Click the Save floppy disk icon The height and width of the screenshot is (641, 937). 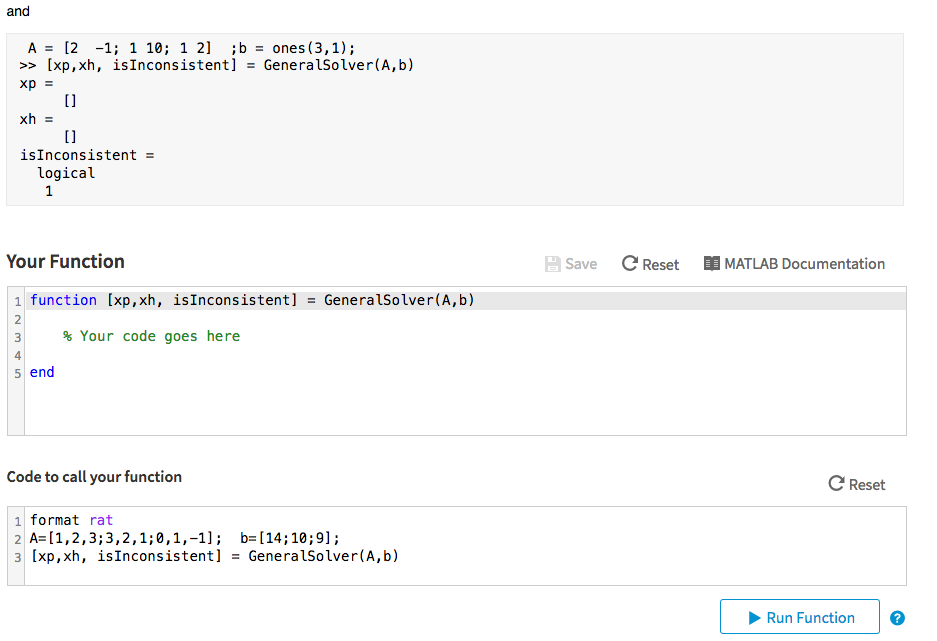point(553,264)
